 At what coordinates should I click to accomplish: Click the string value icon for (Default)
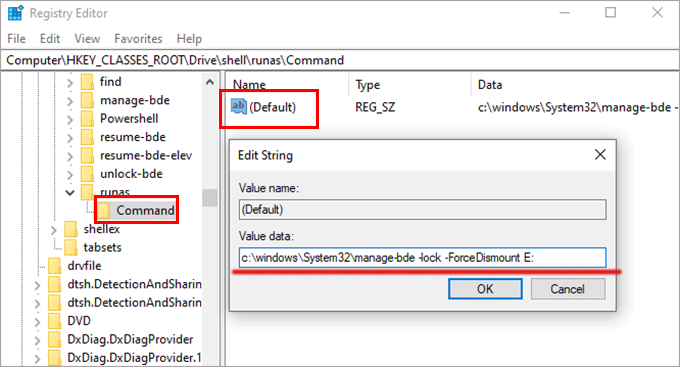(239, 106)
